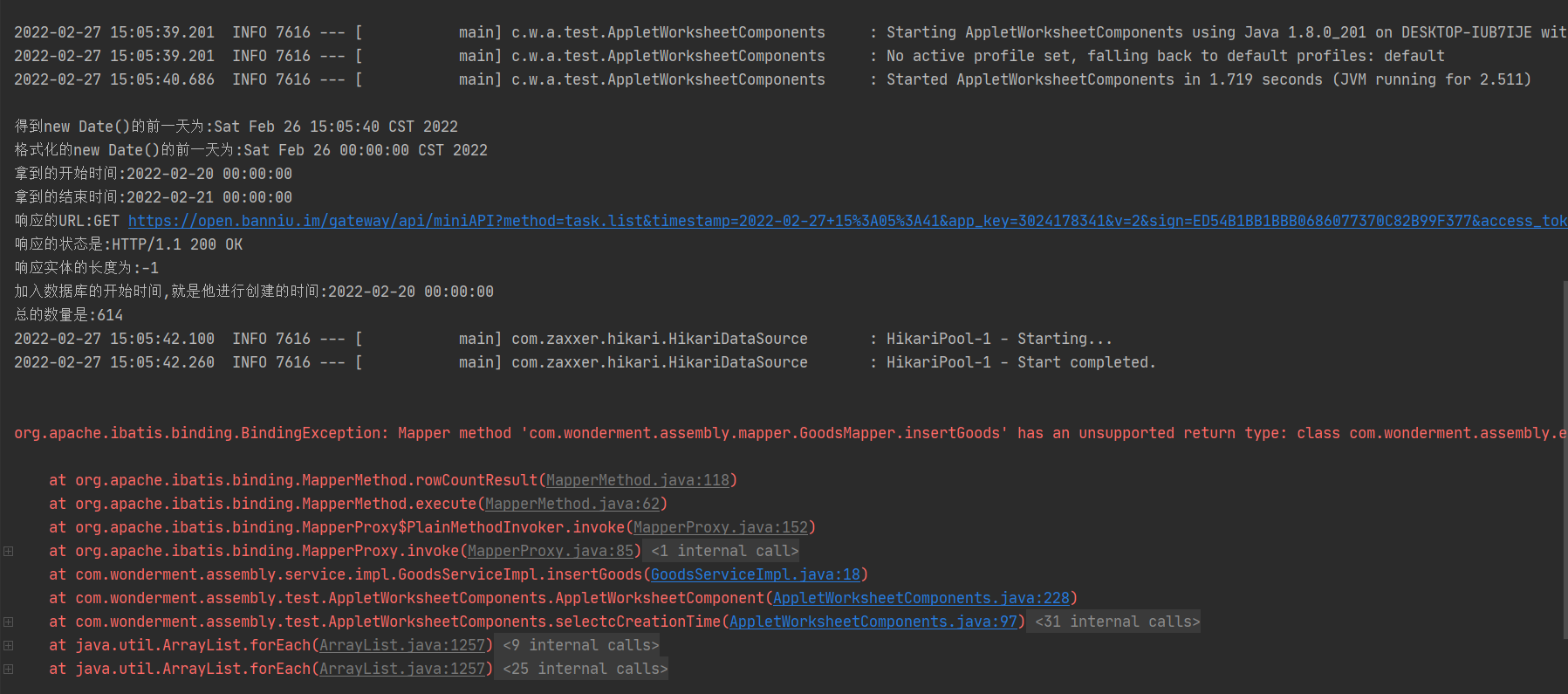This screenshot has width=1568, height=694.
Task: Click the '拿到的开始时间:2022-02-20 00:00:00' line
Action: (154, 174)
